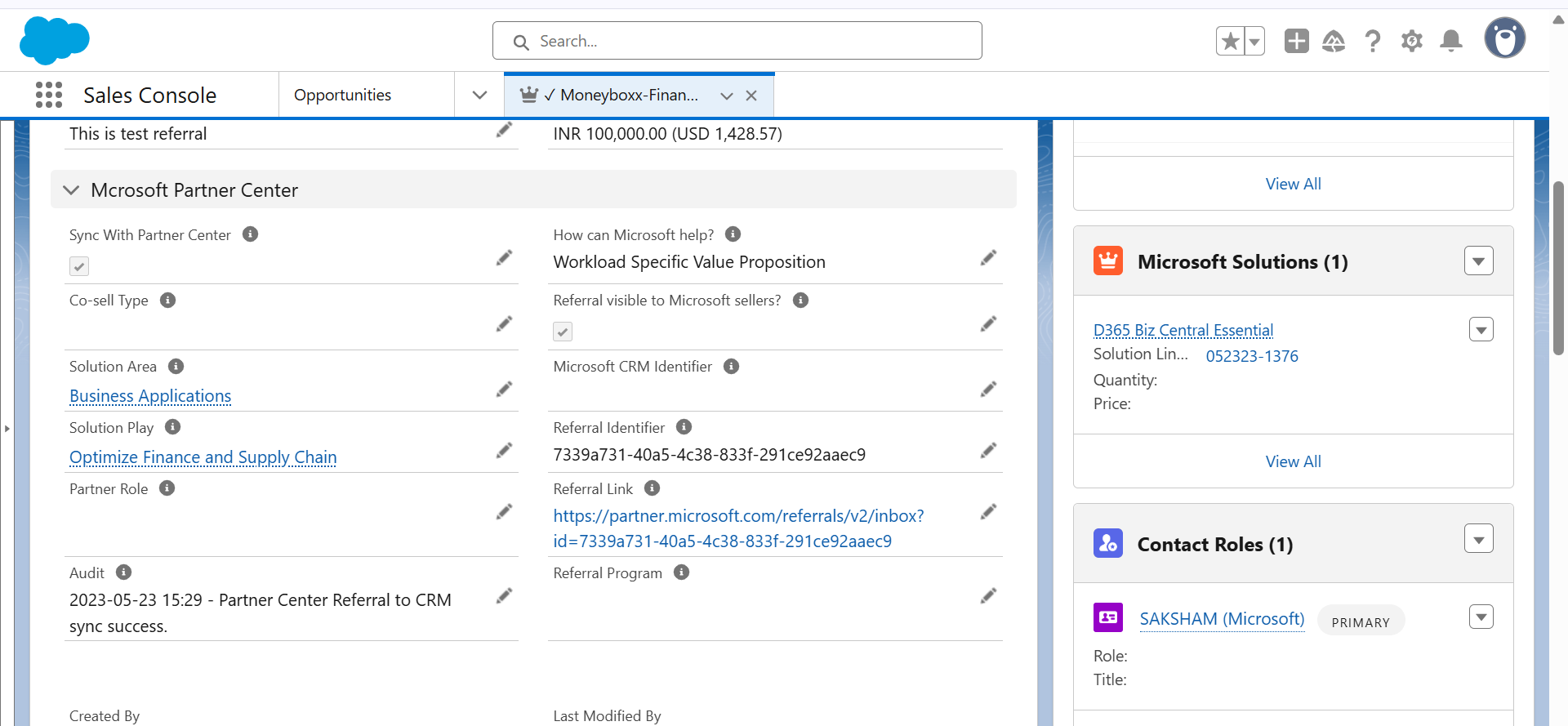This screenshot has width=1568, height=726.
Task: Open D365 Biz Central Essential record
Action: click(1183, 330)
